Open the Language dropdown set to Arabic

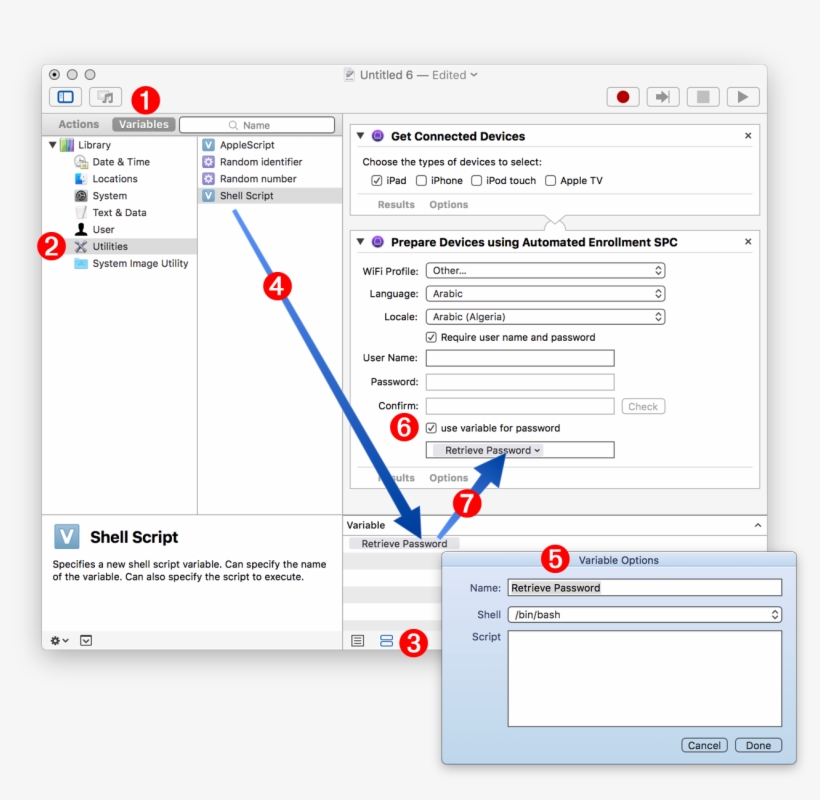(545, 293)
